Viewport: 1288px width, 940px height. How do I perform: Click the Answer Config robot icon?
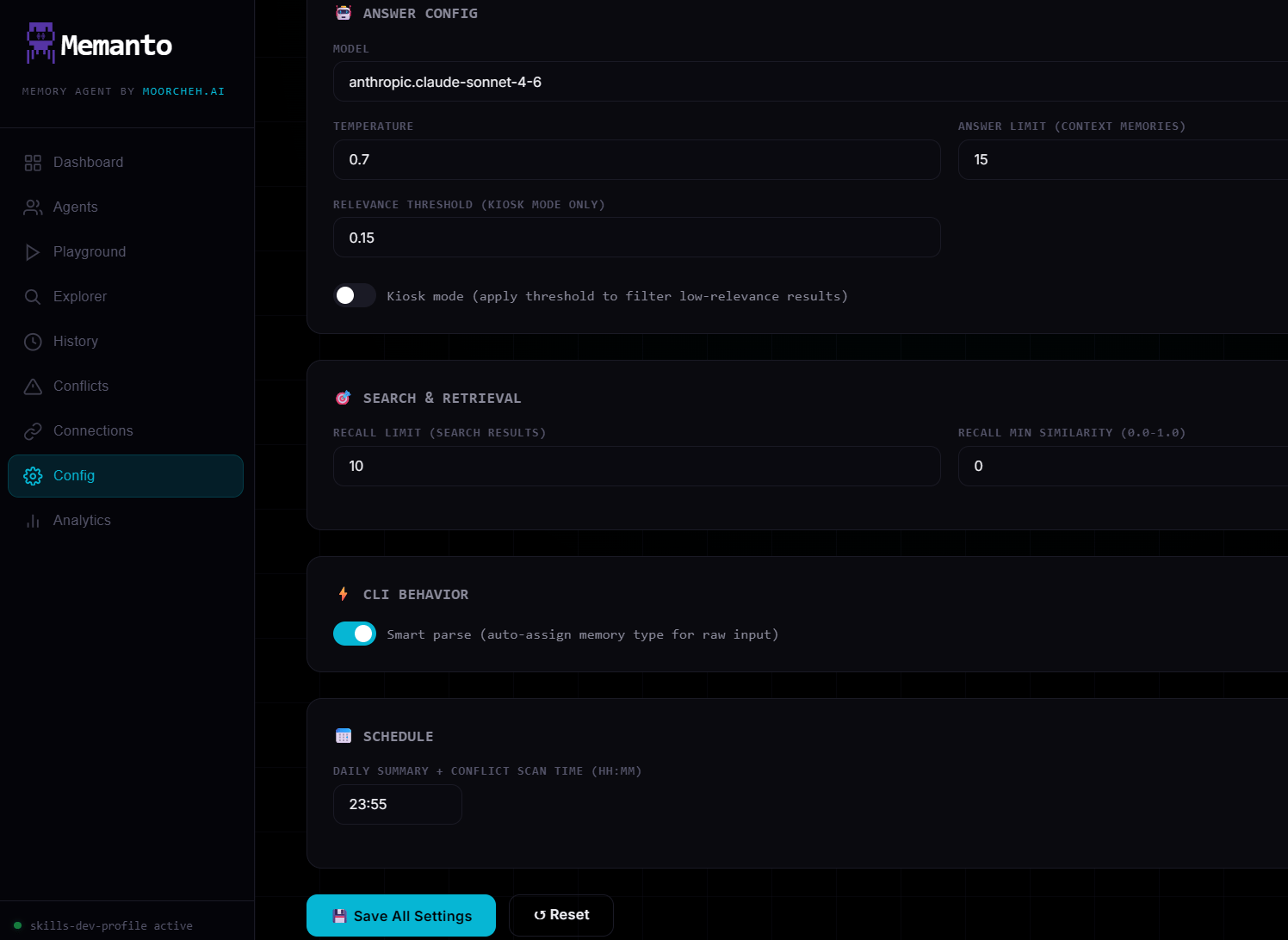tap(344, 13)
